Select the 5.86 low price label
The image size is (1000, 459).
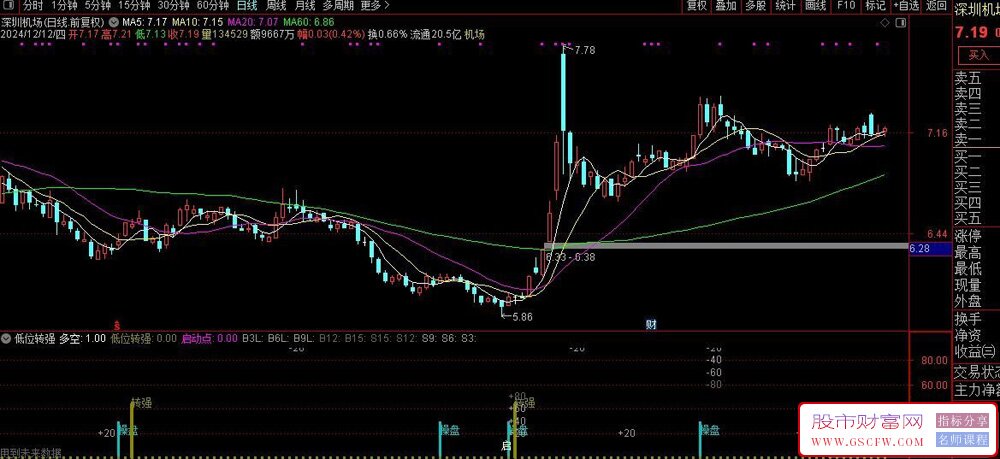[522, 316]
